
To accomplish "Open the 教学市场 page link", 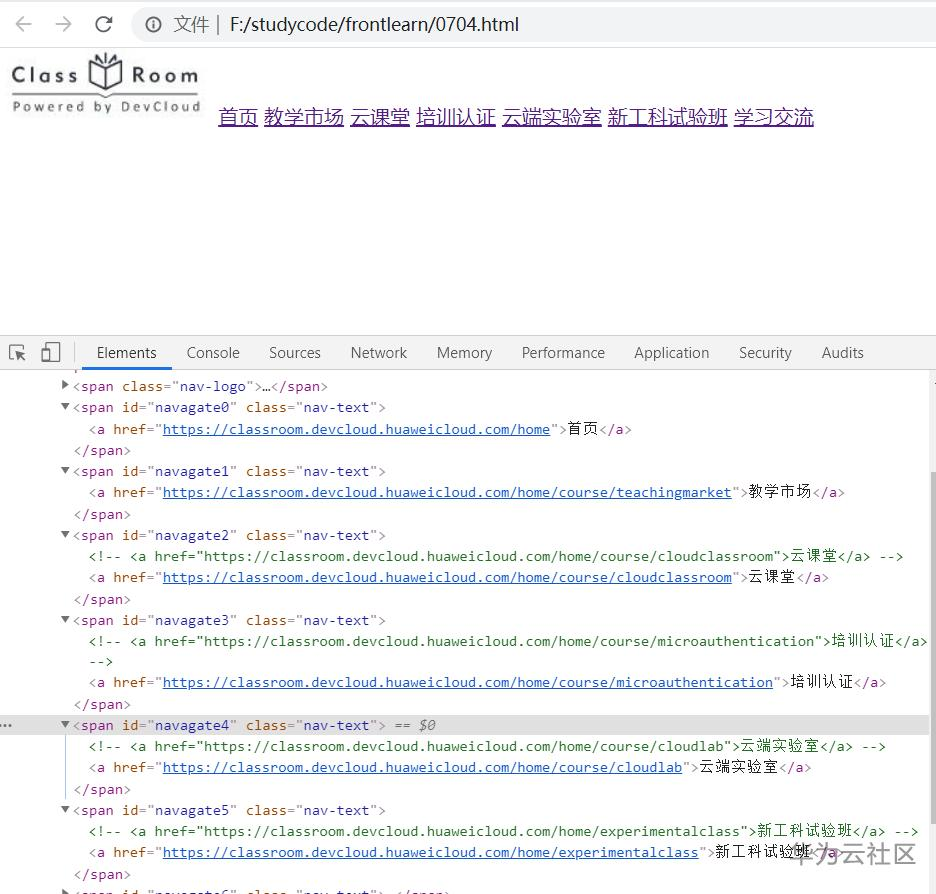I will coord(304,117).
